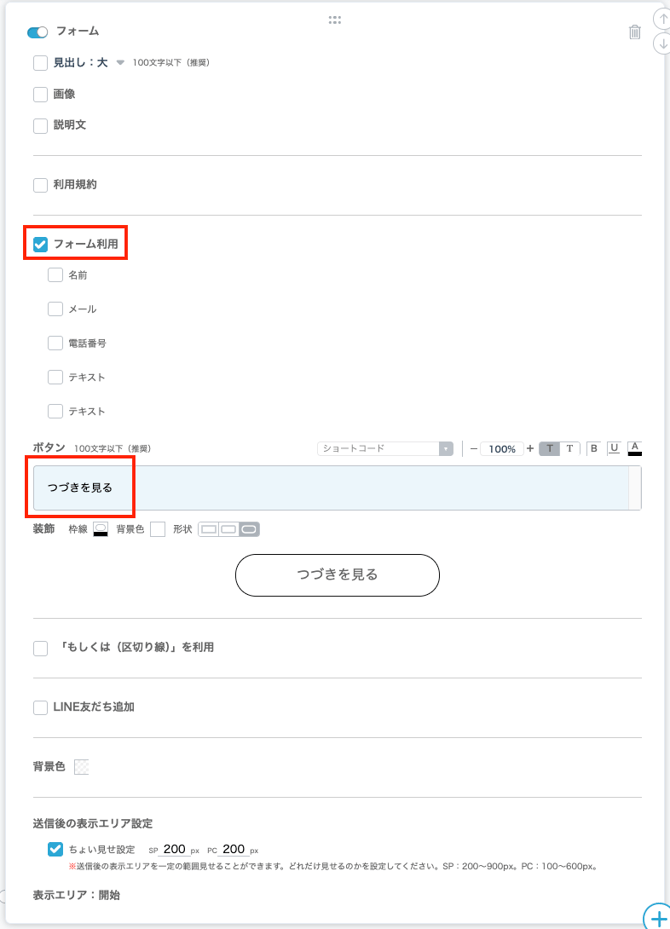Add new block with plus icon
Viewport: 670px width, 929px height.
(x=658, y=917)
